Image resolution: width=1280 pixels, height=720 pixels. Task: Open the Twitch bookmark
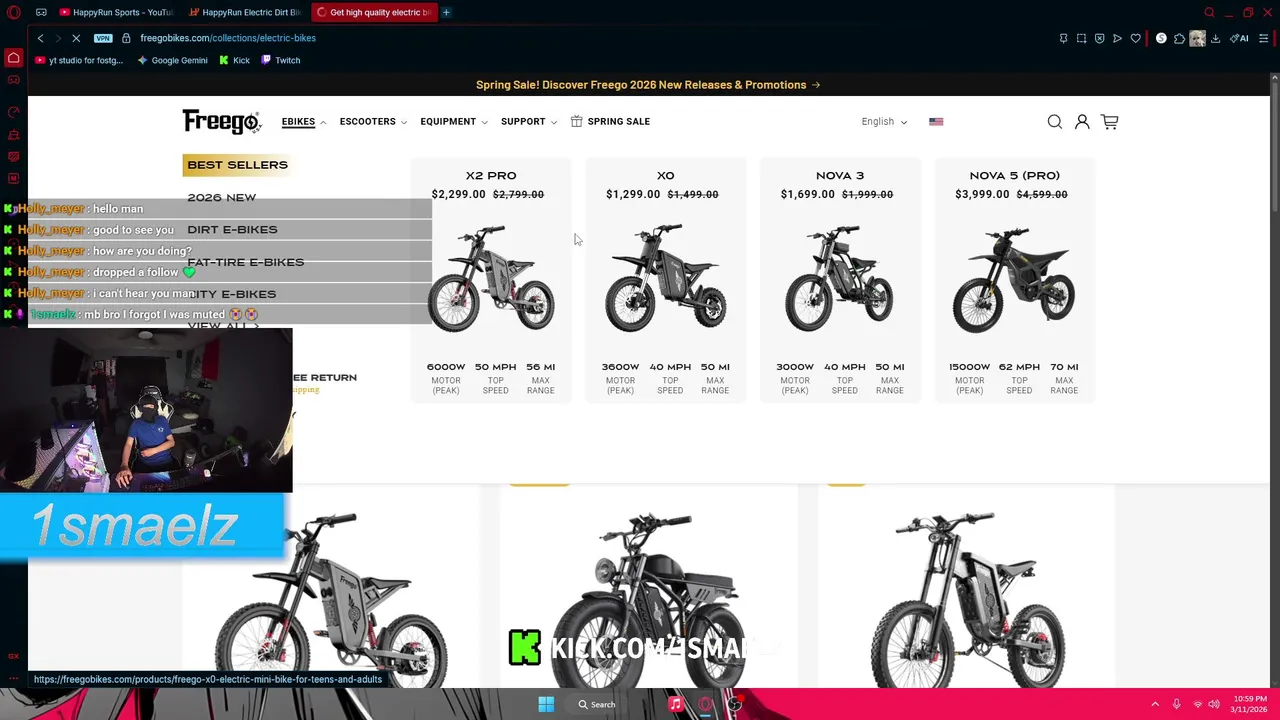pos(281,60)
